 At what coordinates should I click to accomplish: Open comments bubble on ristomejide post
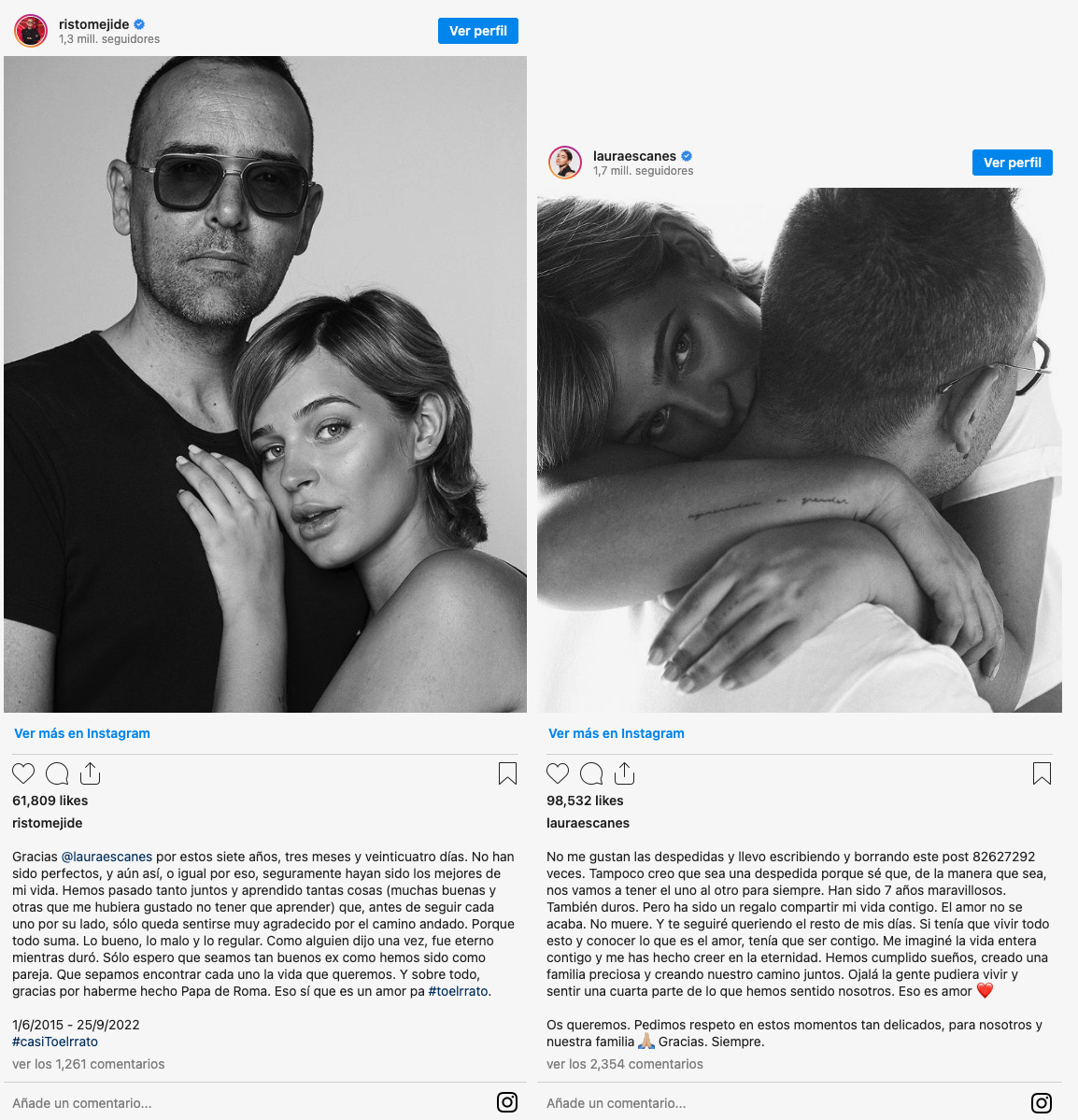click(57, 773)
